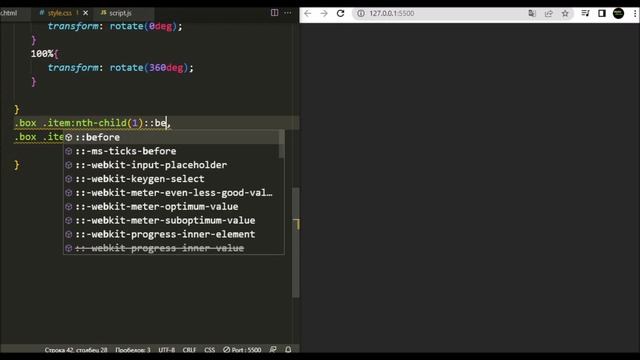
Task: Change the CSS language mode
Action: click(209, 350)
